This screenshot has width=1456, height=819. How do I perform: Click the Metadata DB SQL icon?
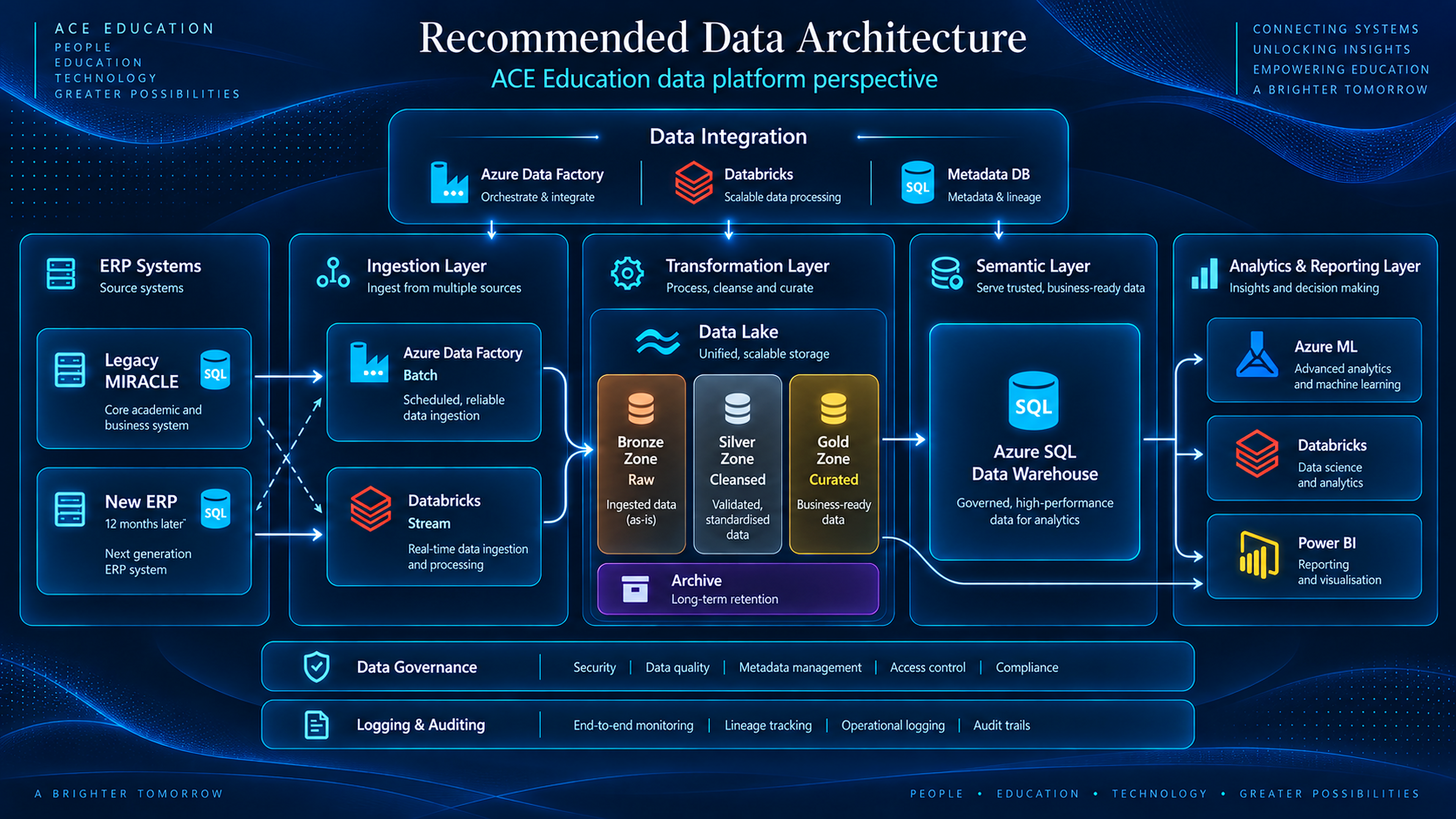coord(917,182)
